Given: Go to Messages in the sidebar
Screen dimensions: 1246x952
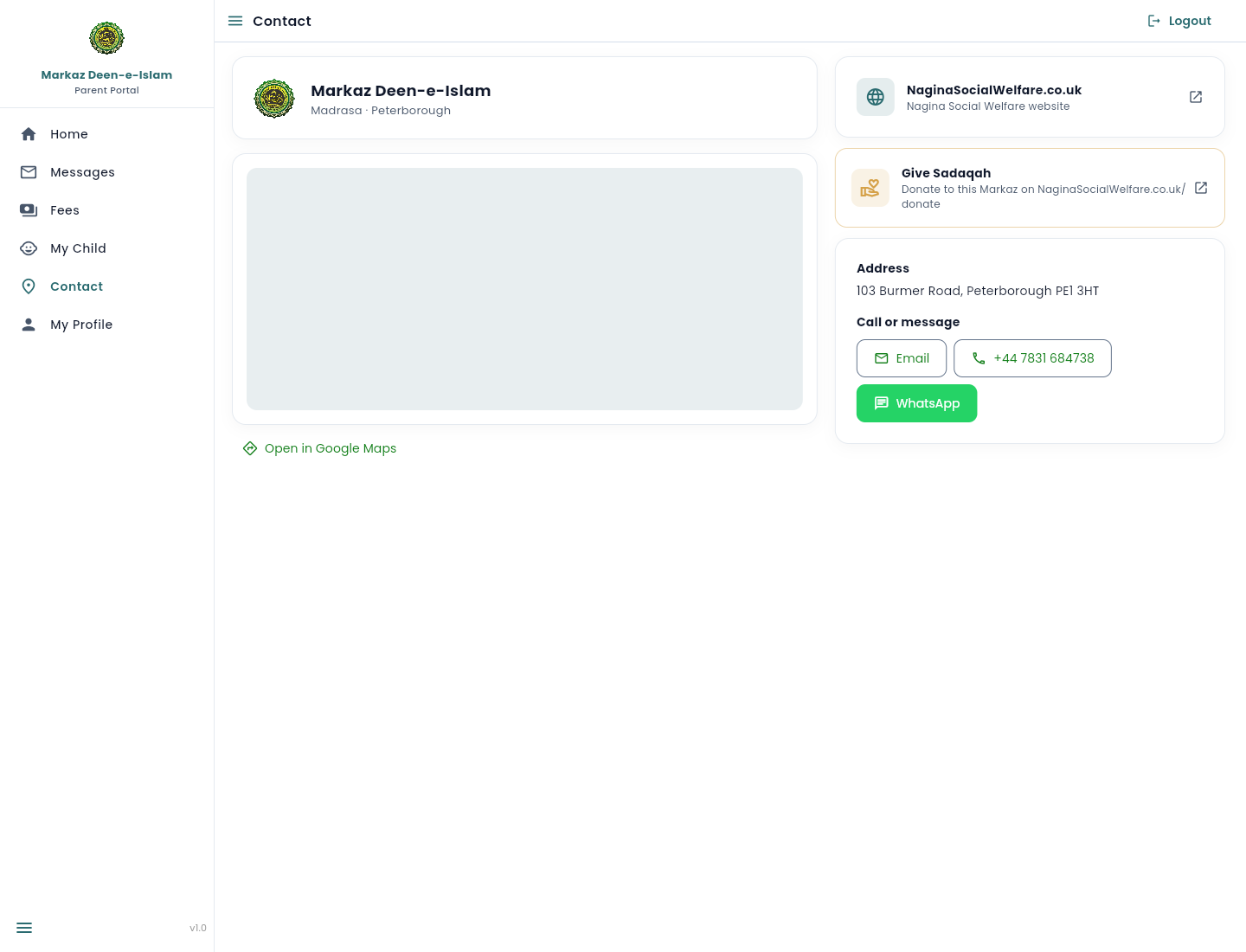Looking at the screenshot, I should (x=107, y=172).
